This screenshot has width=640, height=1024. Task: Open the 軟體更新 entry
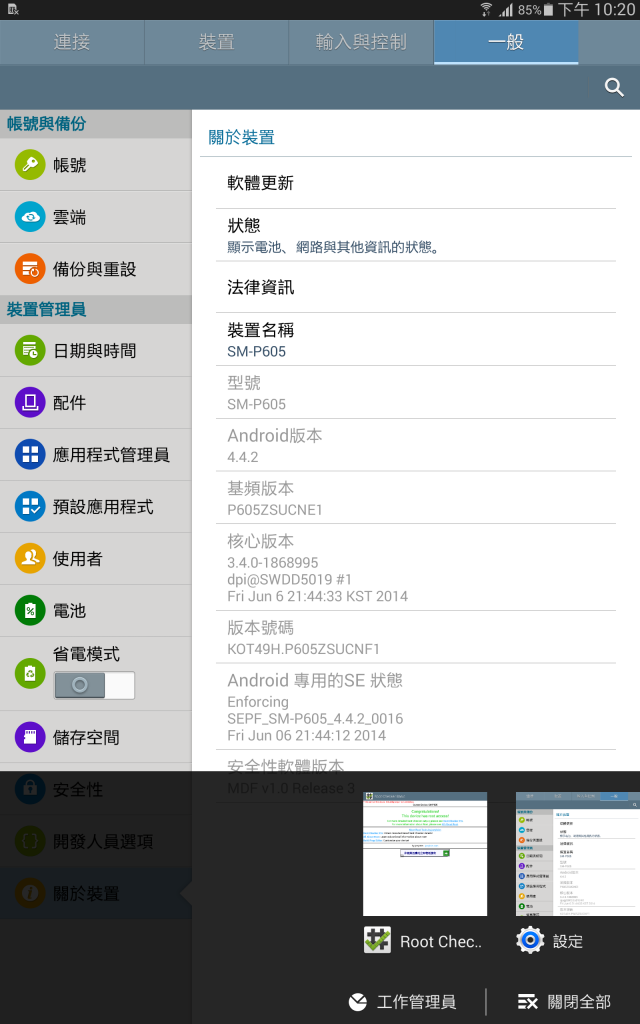[x=416, y=183]
